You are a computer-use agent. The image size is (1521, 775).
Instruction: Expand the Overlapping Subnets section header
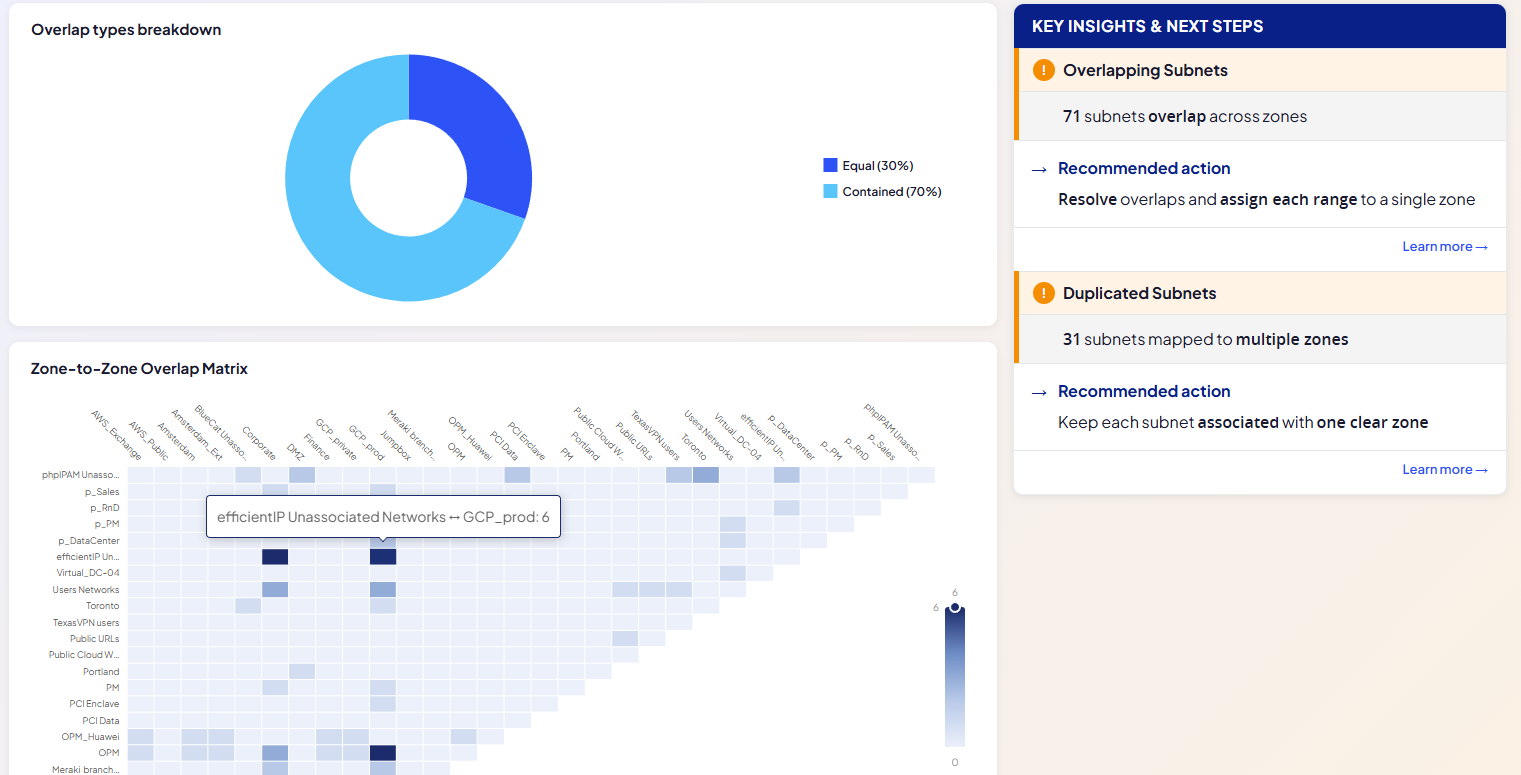1260,70
